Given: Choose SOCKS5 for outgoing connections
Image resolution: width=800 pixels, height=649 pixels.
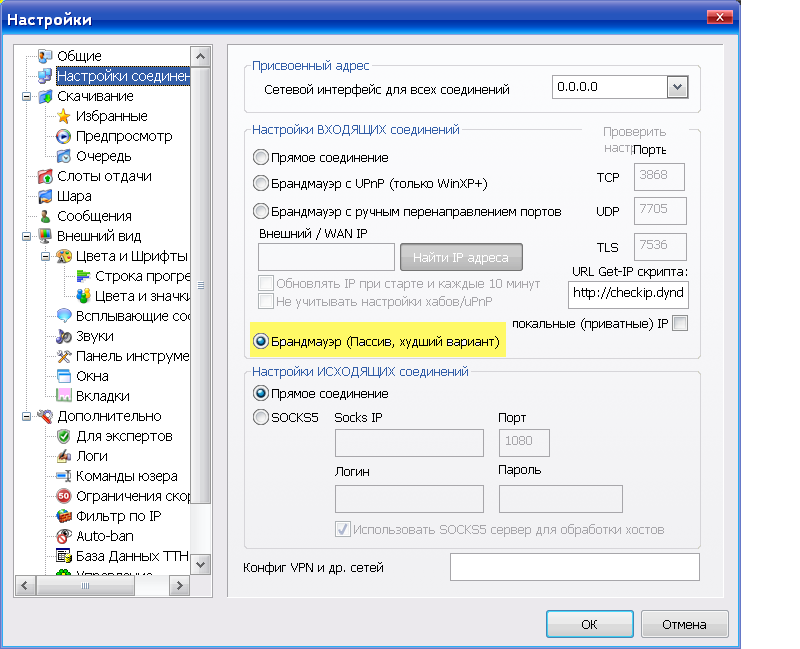Looking at the screenshot, I should point(261,417).
